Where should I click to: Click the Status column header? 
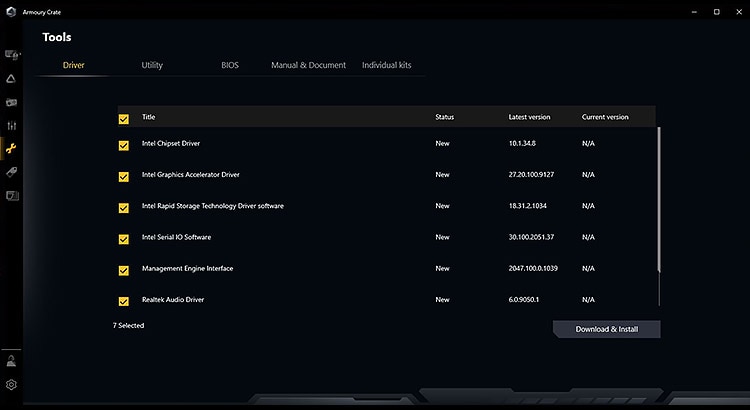tap(444, 117)
